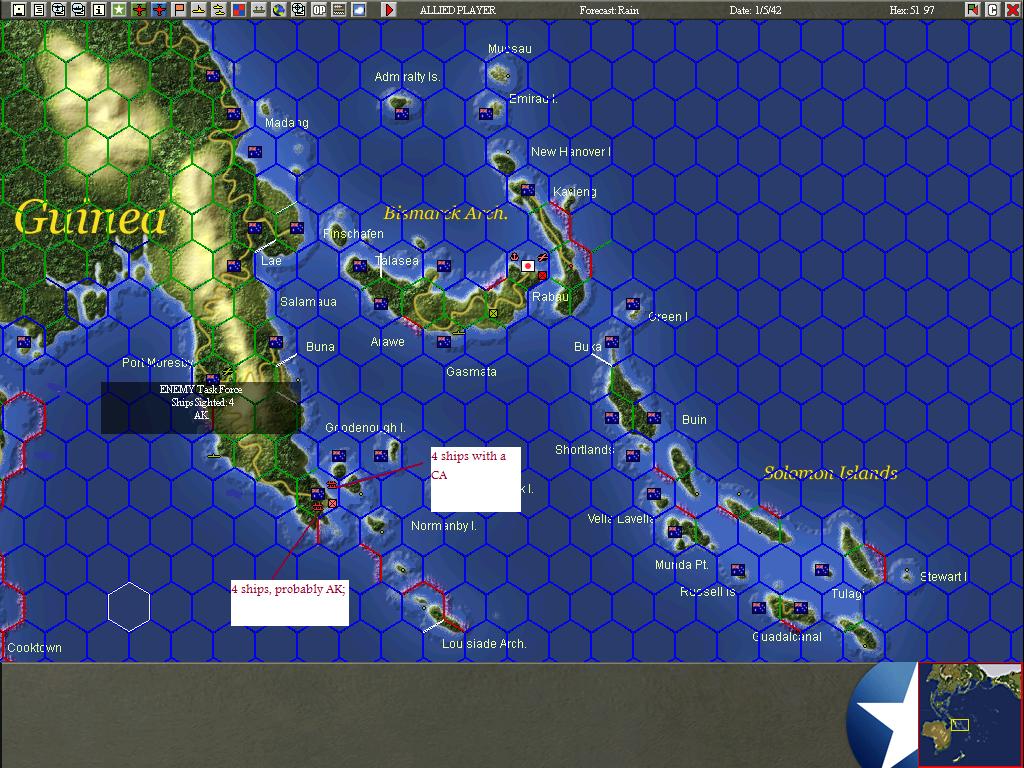Click the aircraft icon above Rabaul
The image size is (1024, 768).
[542, 257]
